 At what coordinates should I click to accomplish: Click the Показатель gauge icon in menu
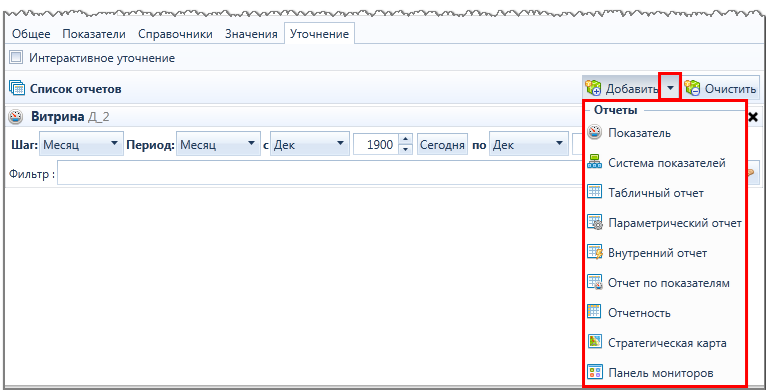594,132
